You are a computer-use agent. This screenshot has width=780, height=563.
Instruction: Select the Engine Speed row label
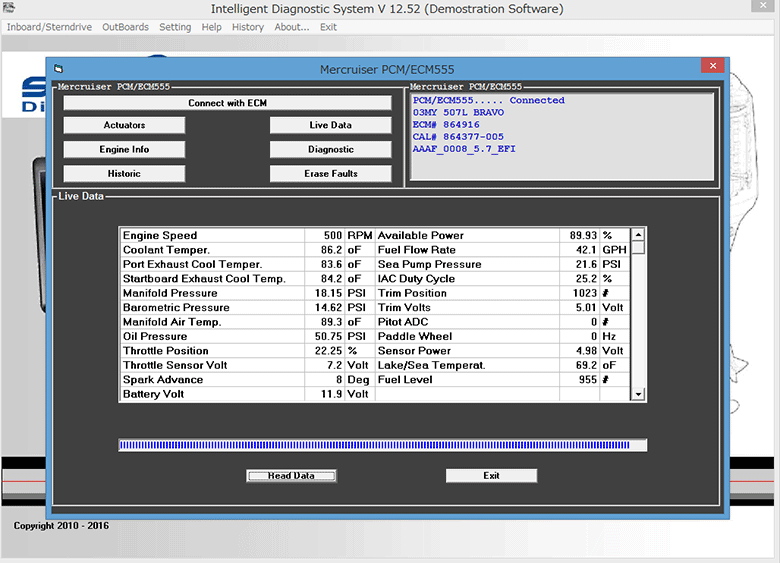click(160, 235)
